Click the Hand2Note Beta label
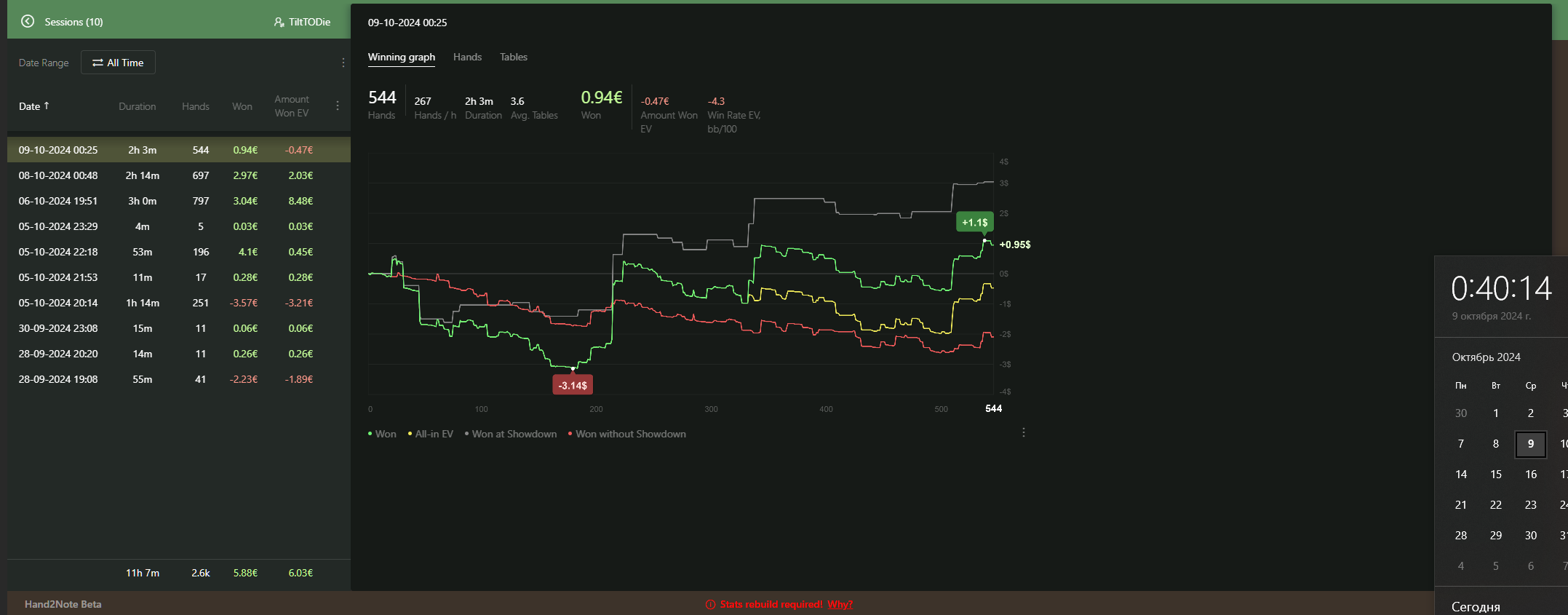 coord(63,604)
